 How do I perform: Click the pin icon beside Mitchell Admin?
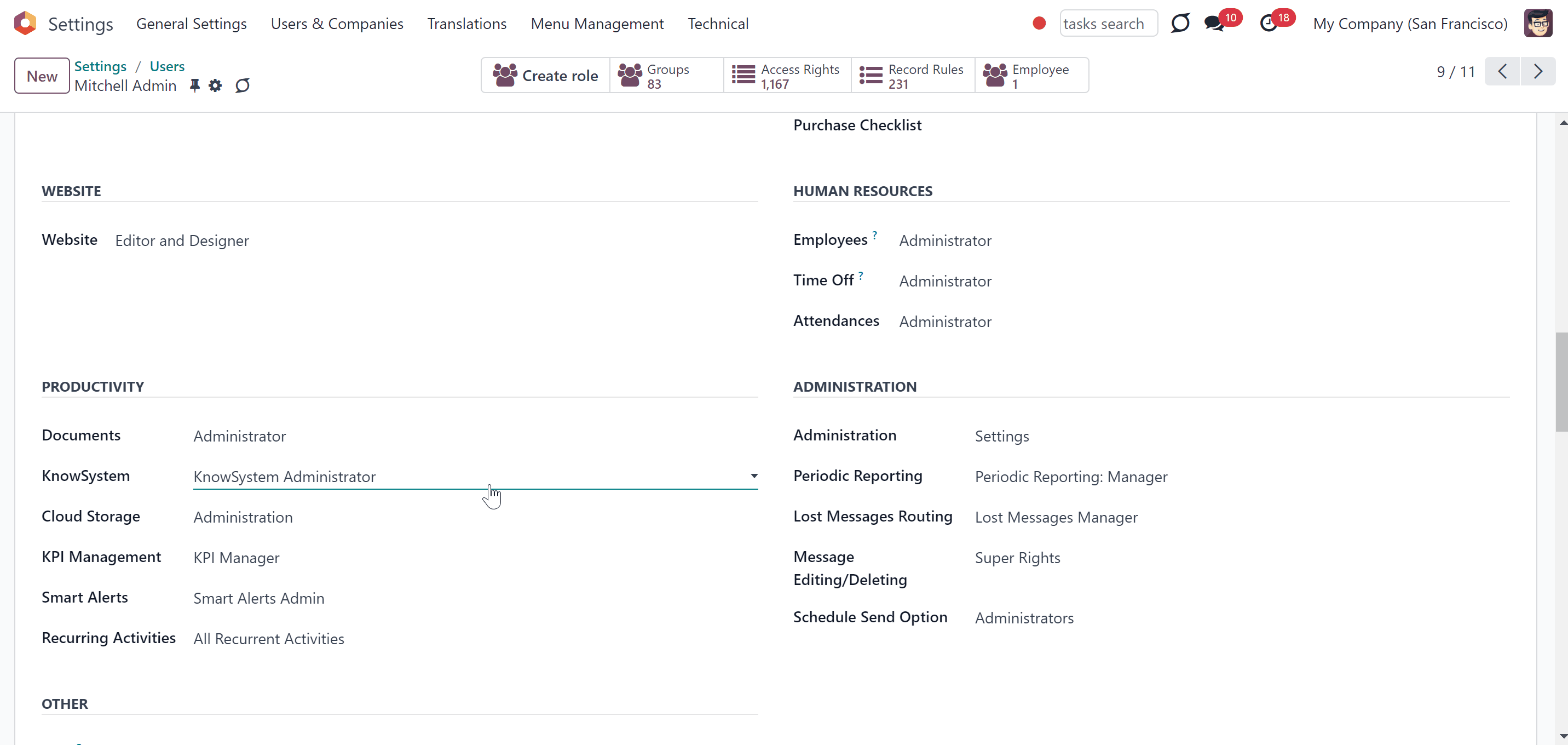point(195,85)
